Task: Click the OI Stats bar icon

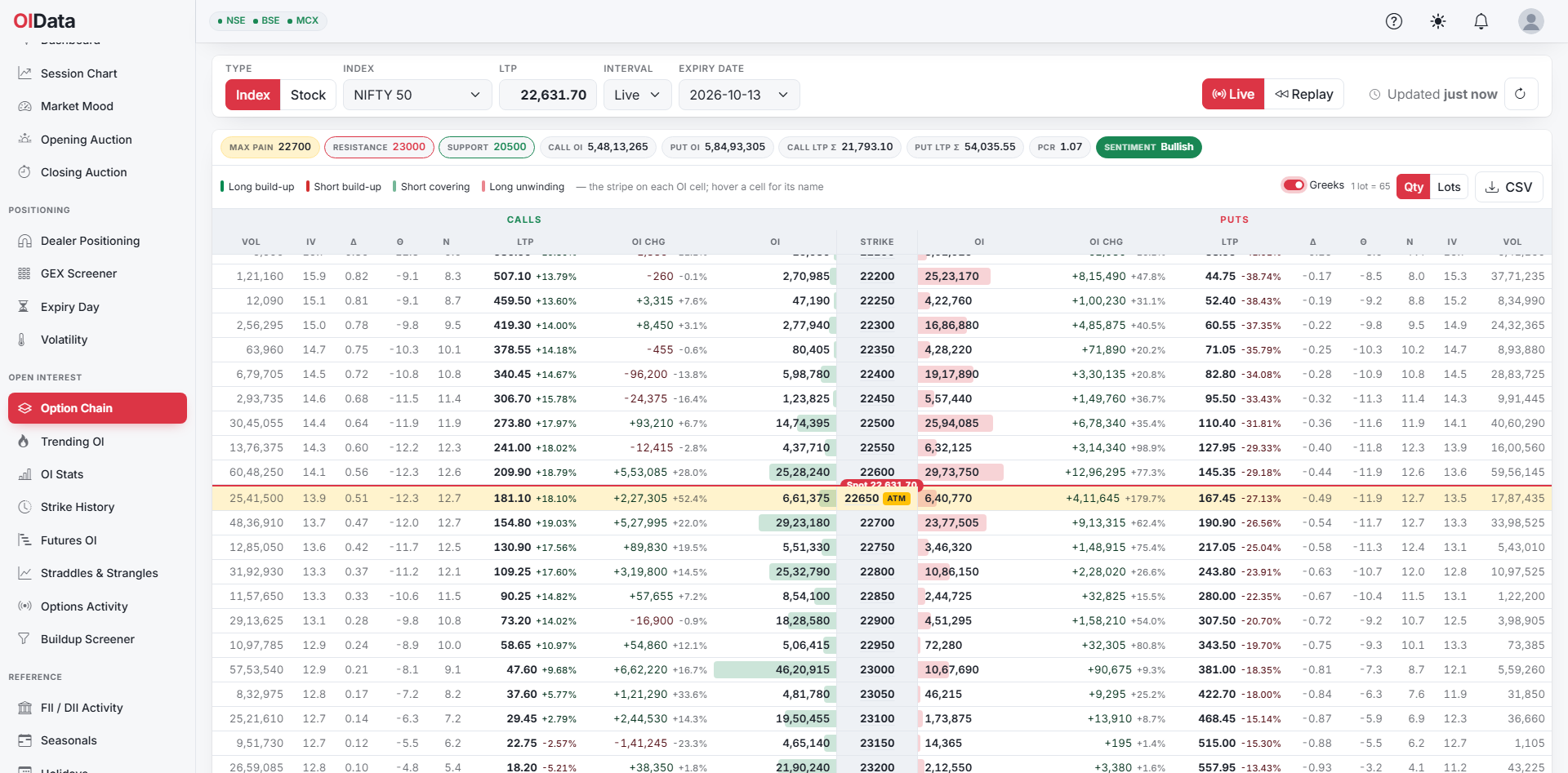Action: coord(24,474)
